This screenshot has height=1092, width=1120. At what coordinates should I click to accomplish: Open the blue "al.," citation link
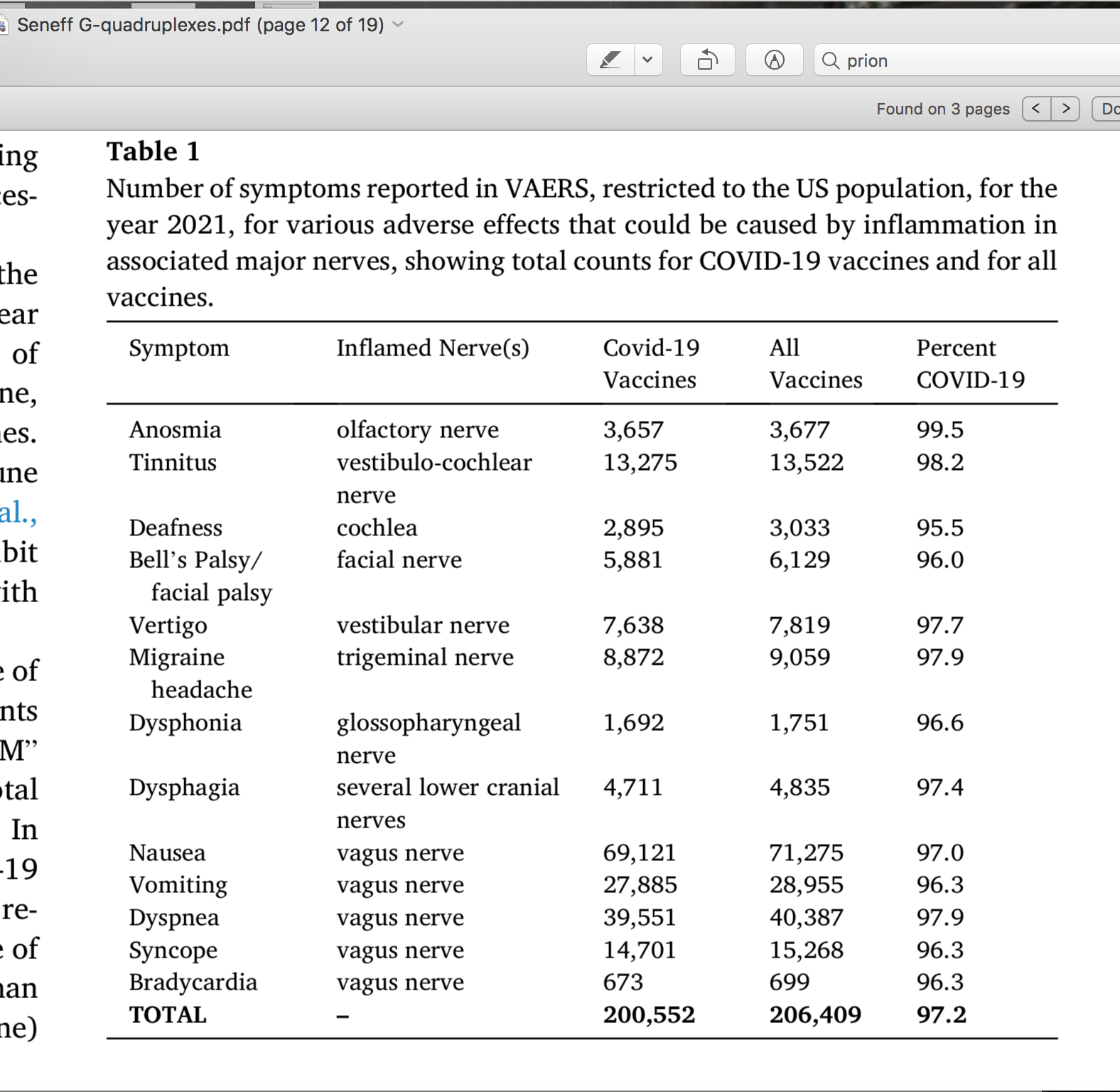pyautogui.click(x=18, y=512)
